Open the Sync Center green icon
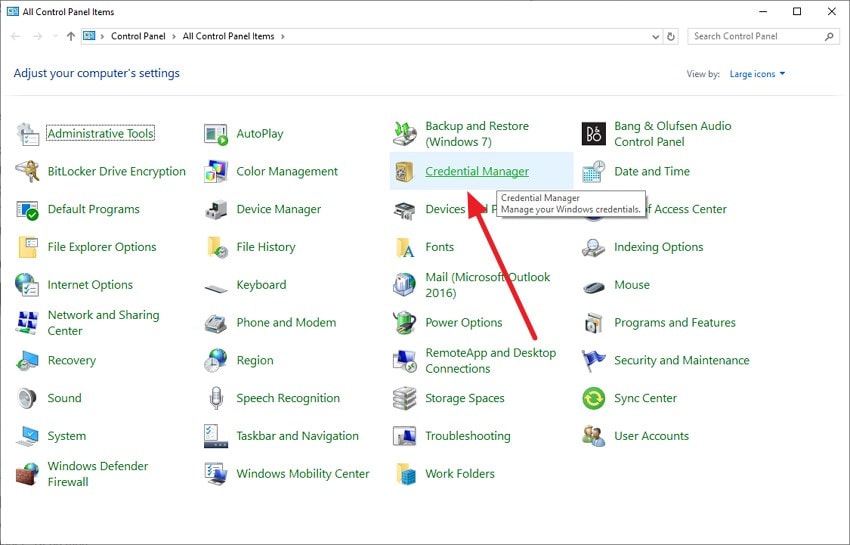This screenshot has height=545, width=850. click(x=594, y=399)
